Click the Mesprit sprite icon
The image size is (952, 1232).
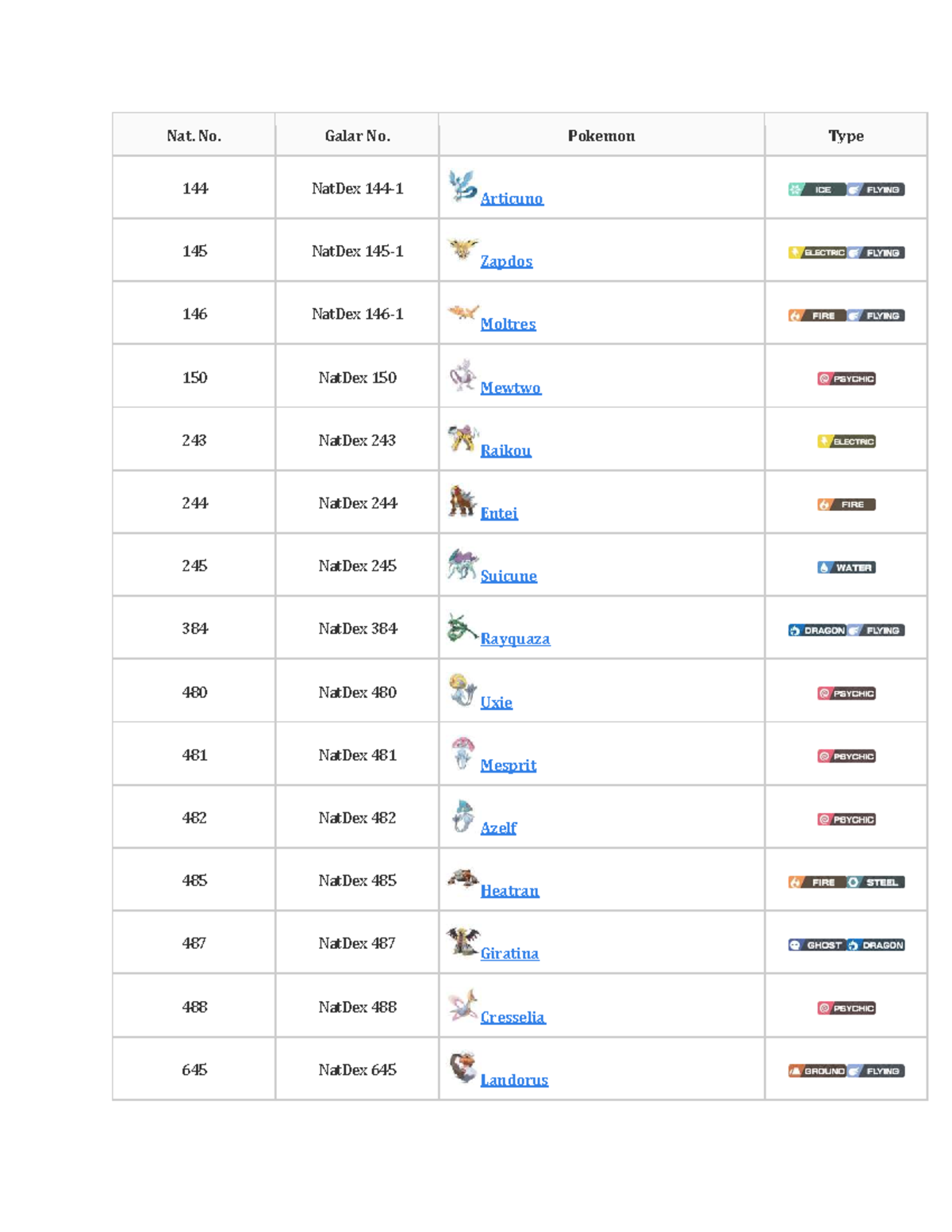pyautogui.click(x=463, y=753)
